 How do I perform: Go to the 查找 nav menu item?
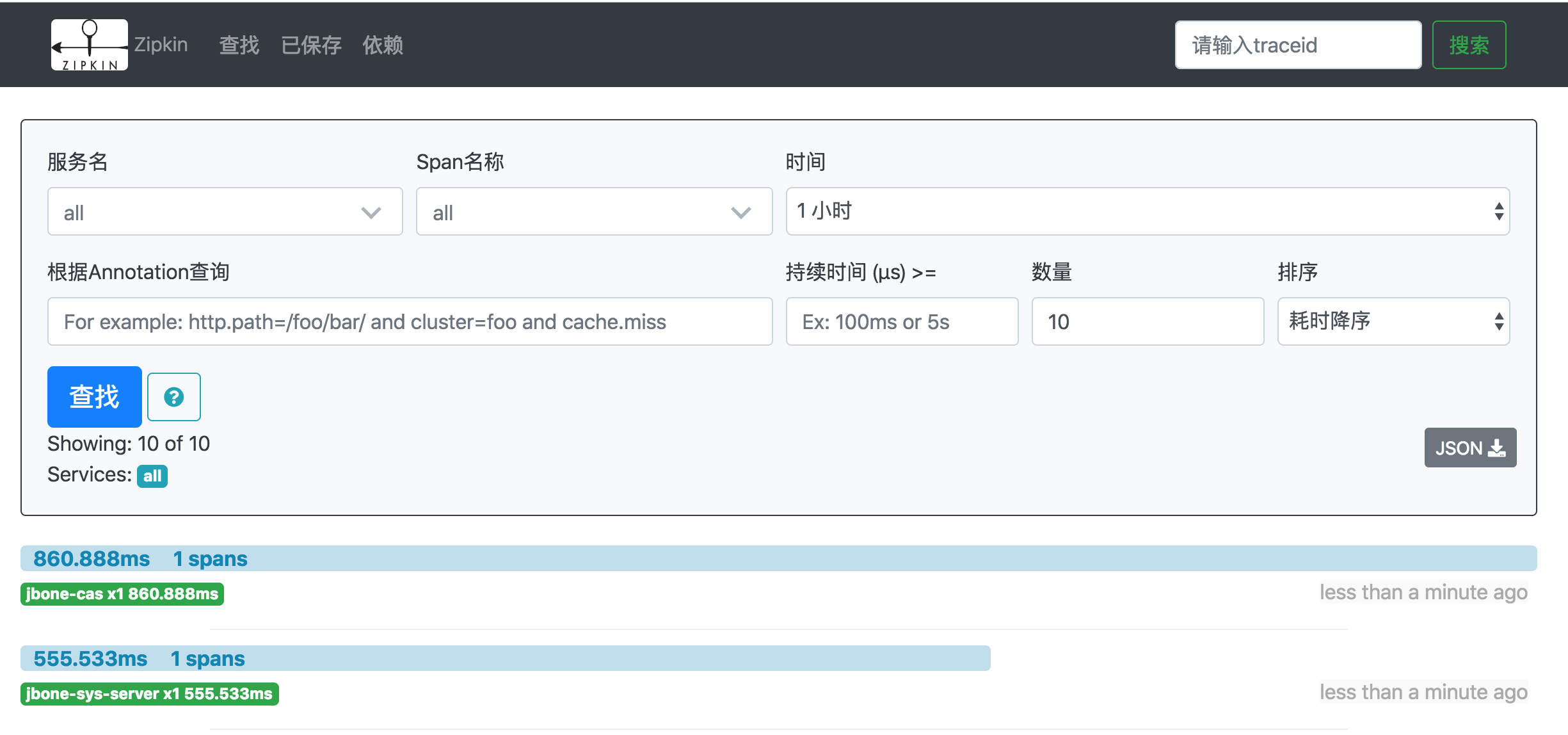coord(239,45)
